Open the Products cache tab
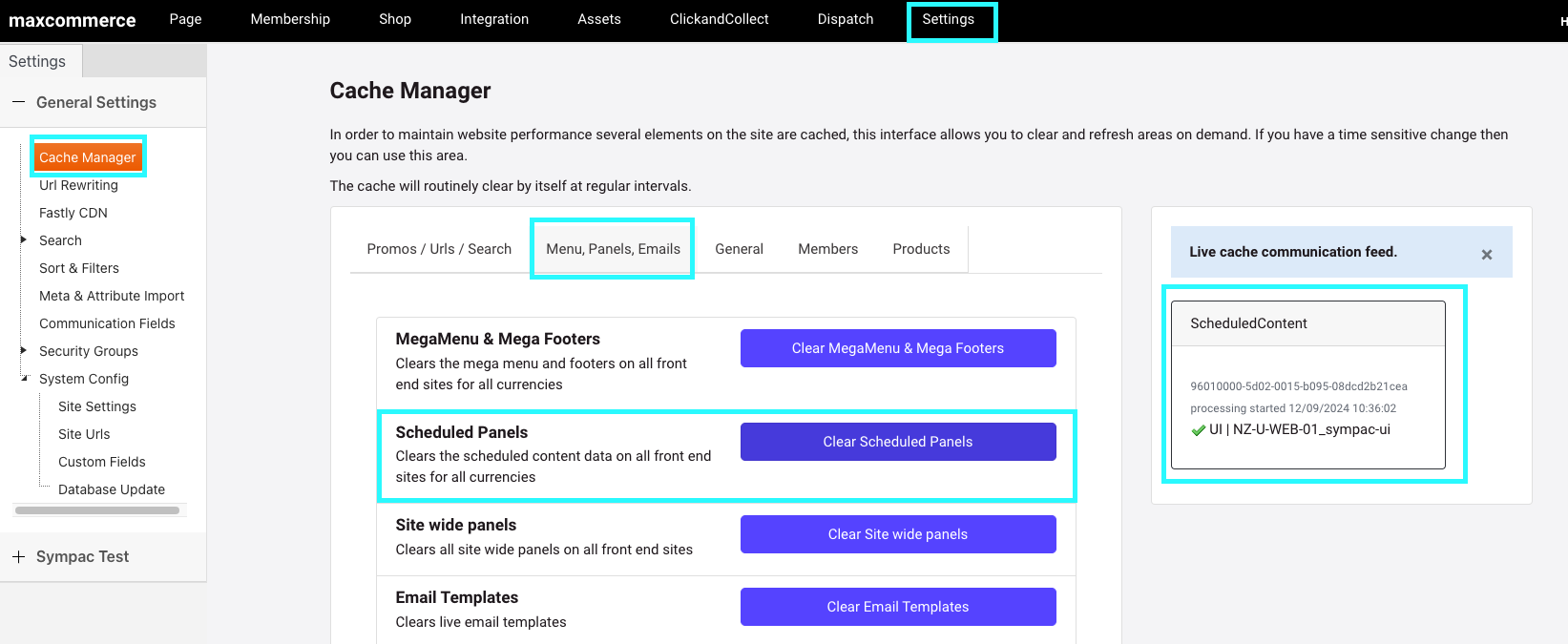This screenshot has height=644, width=1568. click(x=921, y=249)
